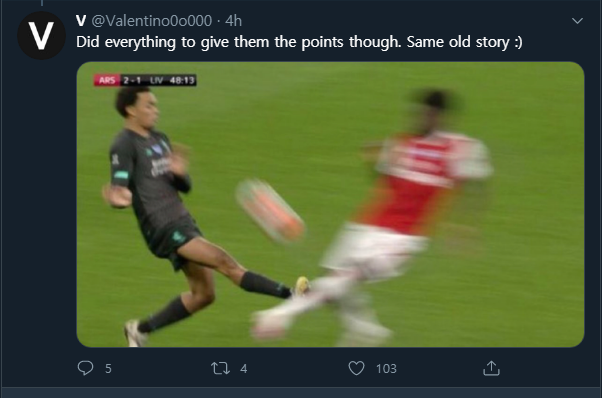Viewport: 602px width, 398px height.
Task: Click the retweet count number 4
Action: (x=244, y=369)
